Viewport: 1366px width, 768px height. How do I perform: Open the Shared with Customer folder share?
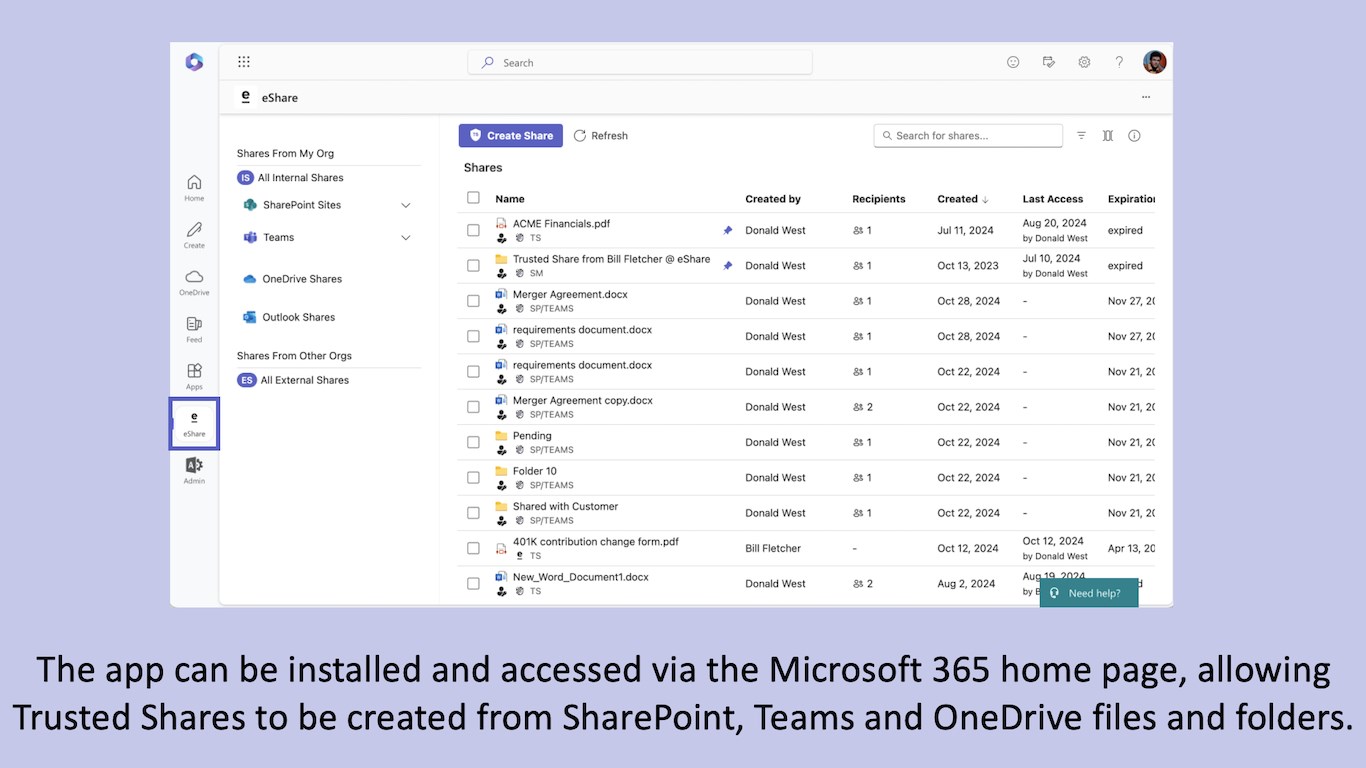565,506
